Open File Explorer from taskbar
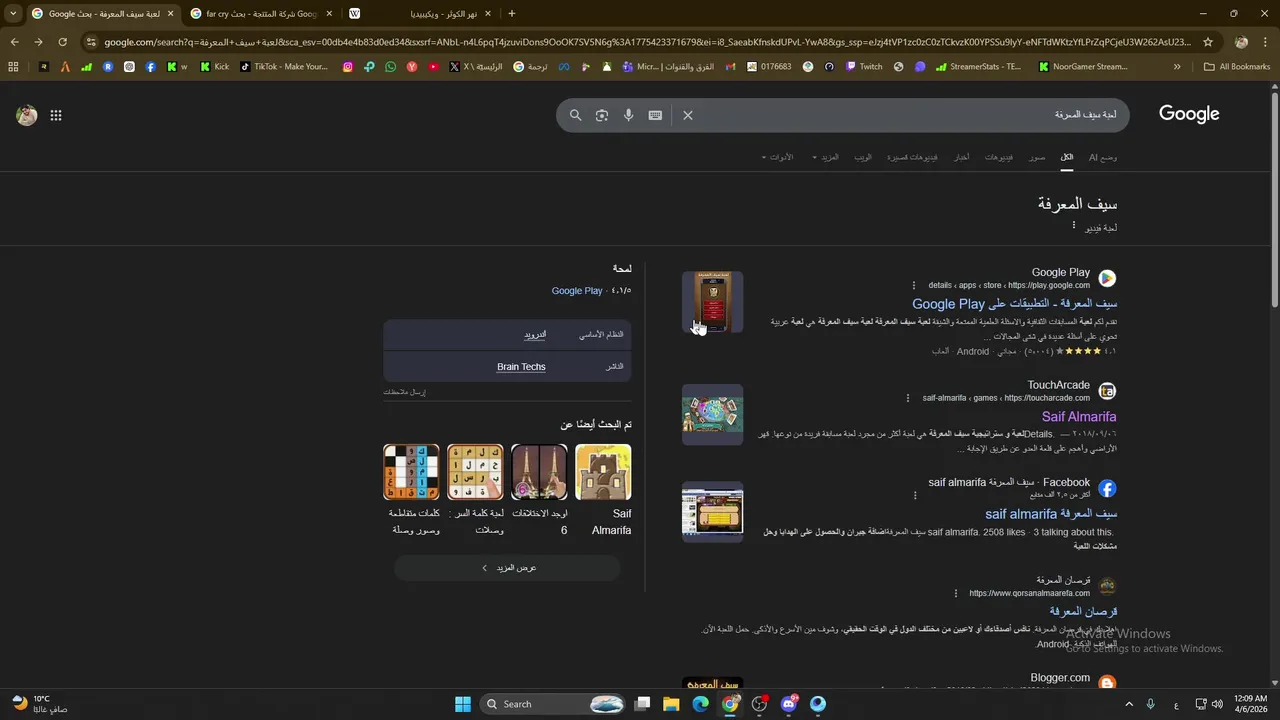The height and width of the screenshot is (720, 1280). pos(671,704)
